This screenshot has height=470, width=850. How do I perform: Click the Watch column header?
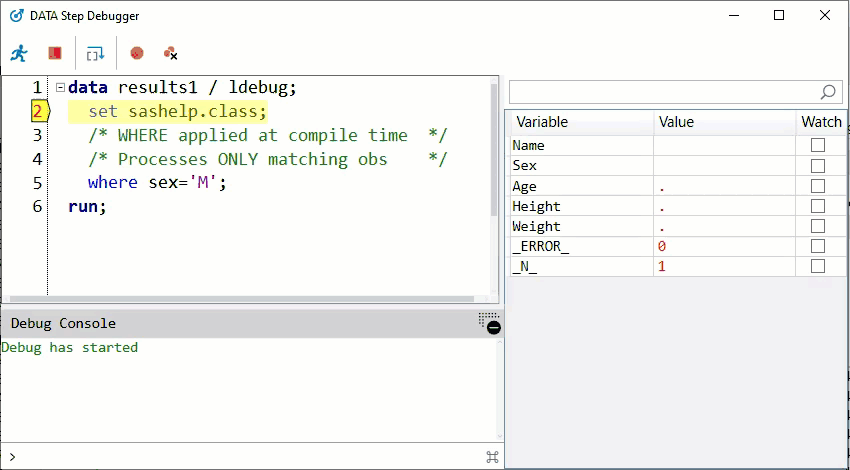(x=821, y=122)
